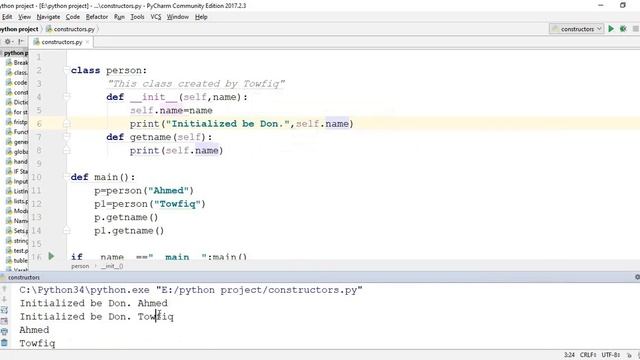Open the constructors run configuration dropdown
This screenshot has height=360, width=640.
point(576,29)
